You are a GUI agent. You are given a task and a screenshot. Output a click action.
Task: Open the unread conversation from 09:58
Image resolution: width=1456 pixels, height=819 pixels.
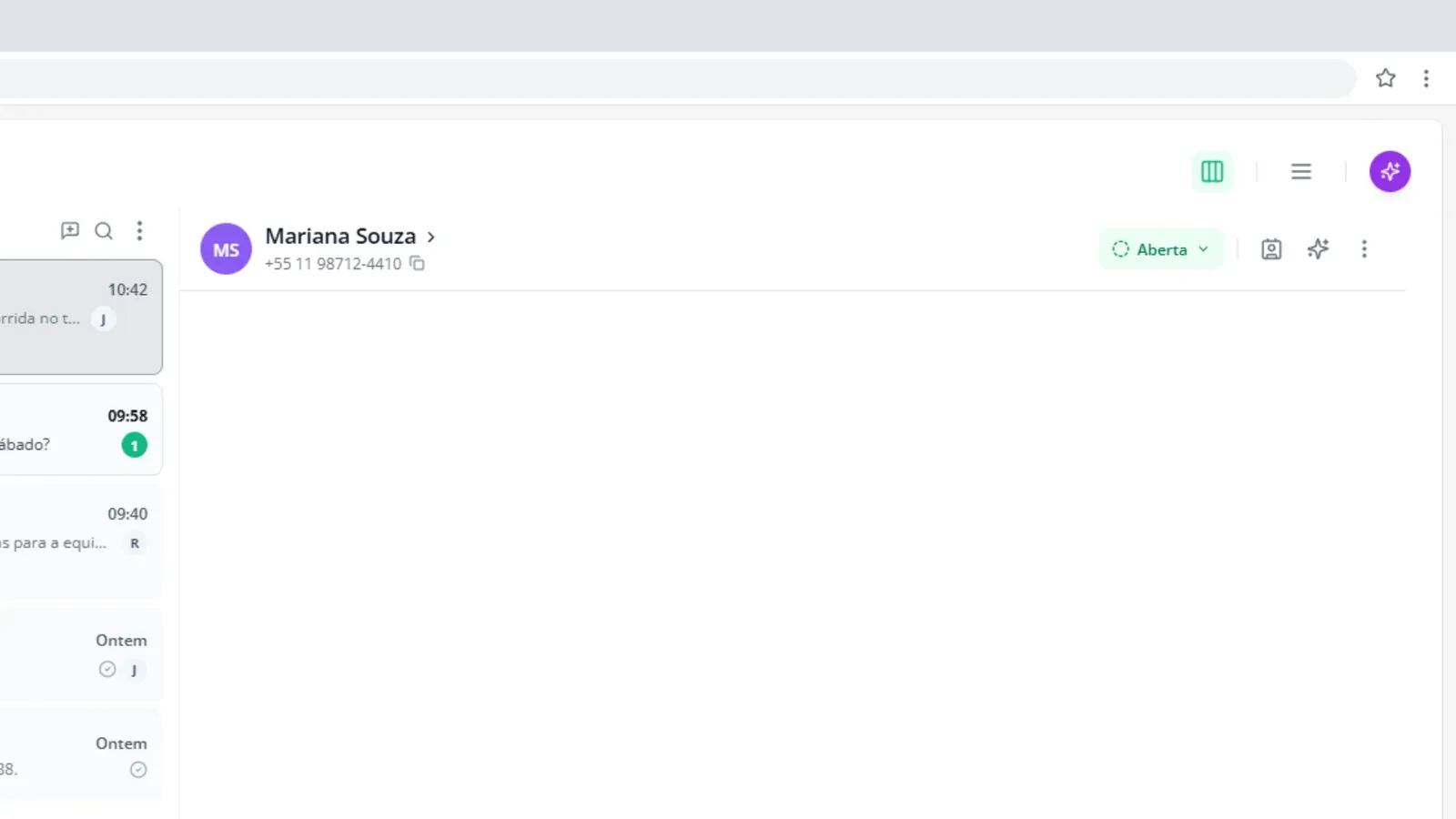coord(80,430)
